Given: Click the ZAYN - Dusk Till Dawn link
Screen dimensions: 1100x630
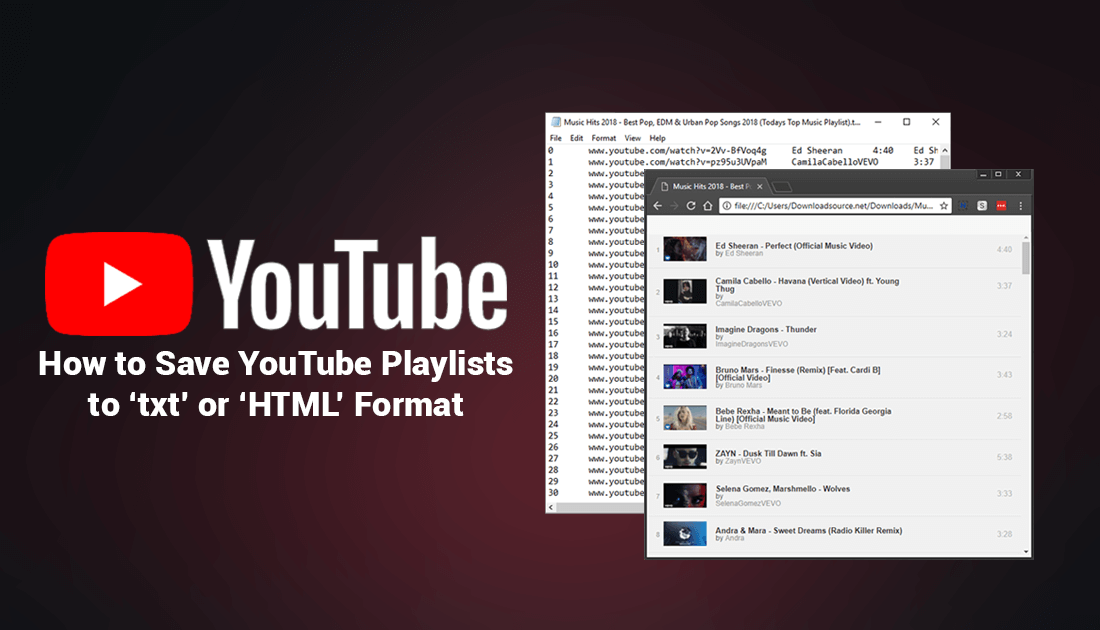Looking at the screenshot, I should (768, 453).
